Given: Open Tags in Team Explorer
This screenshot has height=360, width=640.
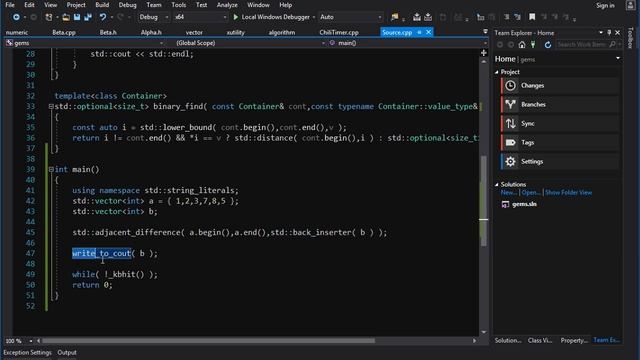Looking at the screenshot, I should [560, 142].
